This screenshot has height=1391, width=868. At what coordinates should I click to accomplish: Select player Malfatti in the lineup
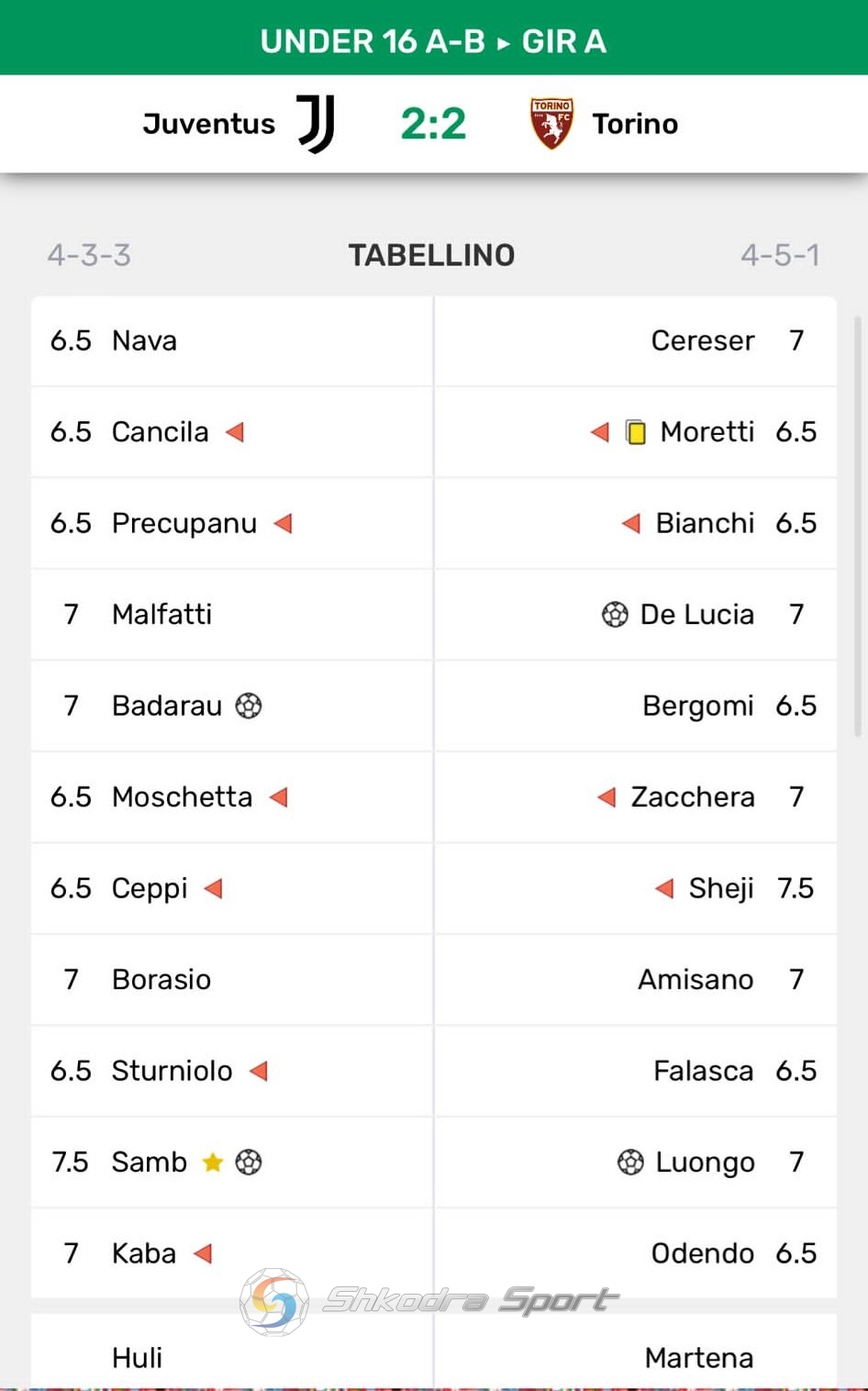161,614
